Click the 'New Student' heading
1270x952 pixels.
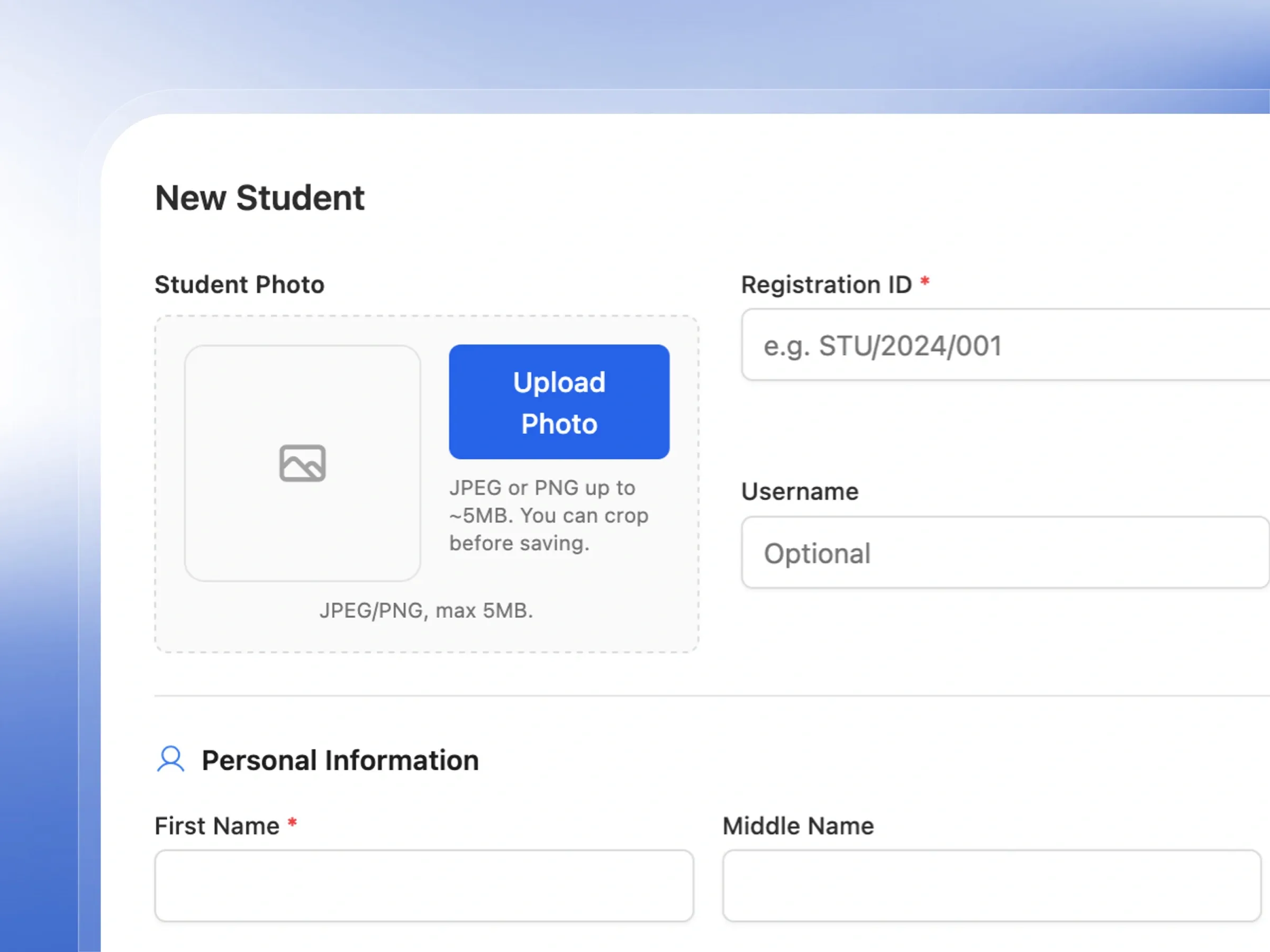259,198
